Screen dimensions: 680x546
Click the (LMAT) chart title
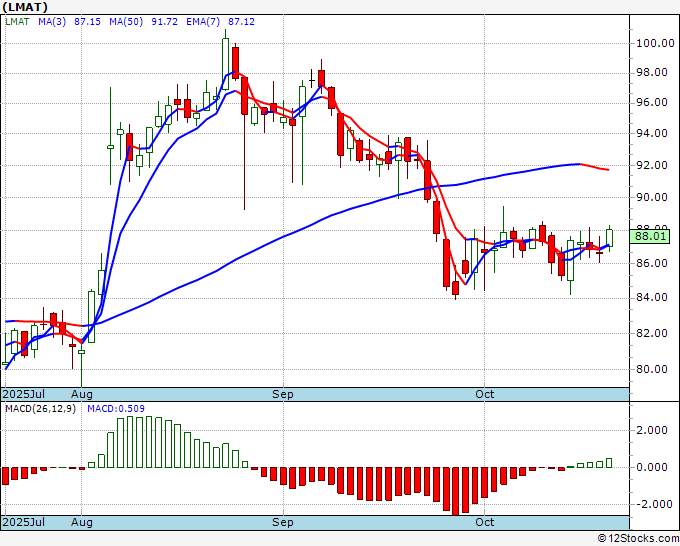[25, 7]
